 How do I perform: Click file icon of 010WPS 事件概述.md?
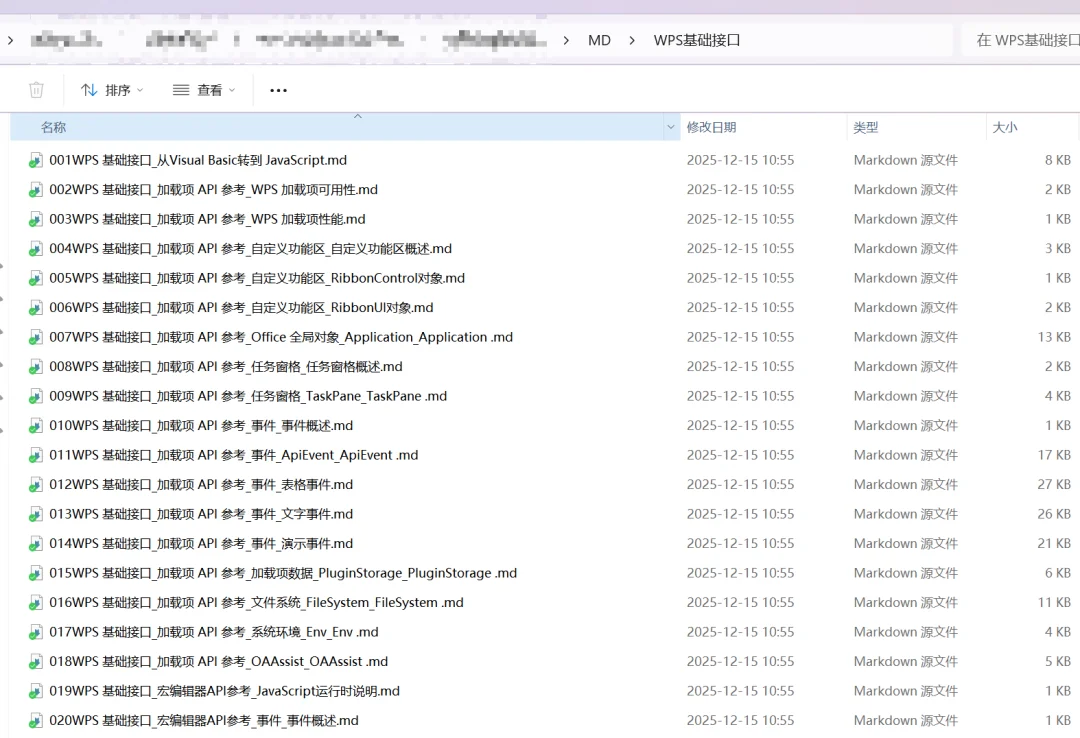point(36,427)
